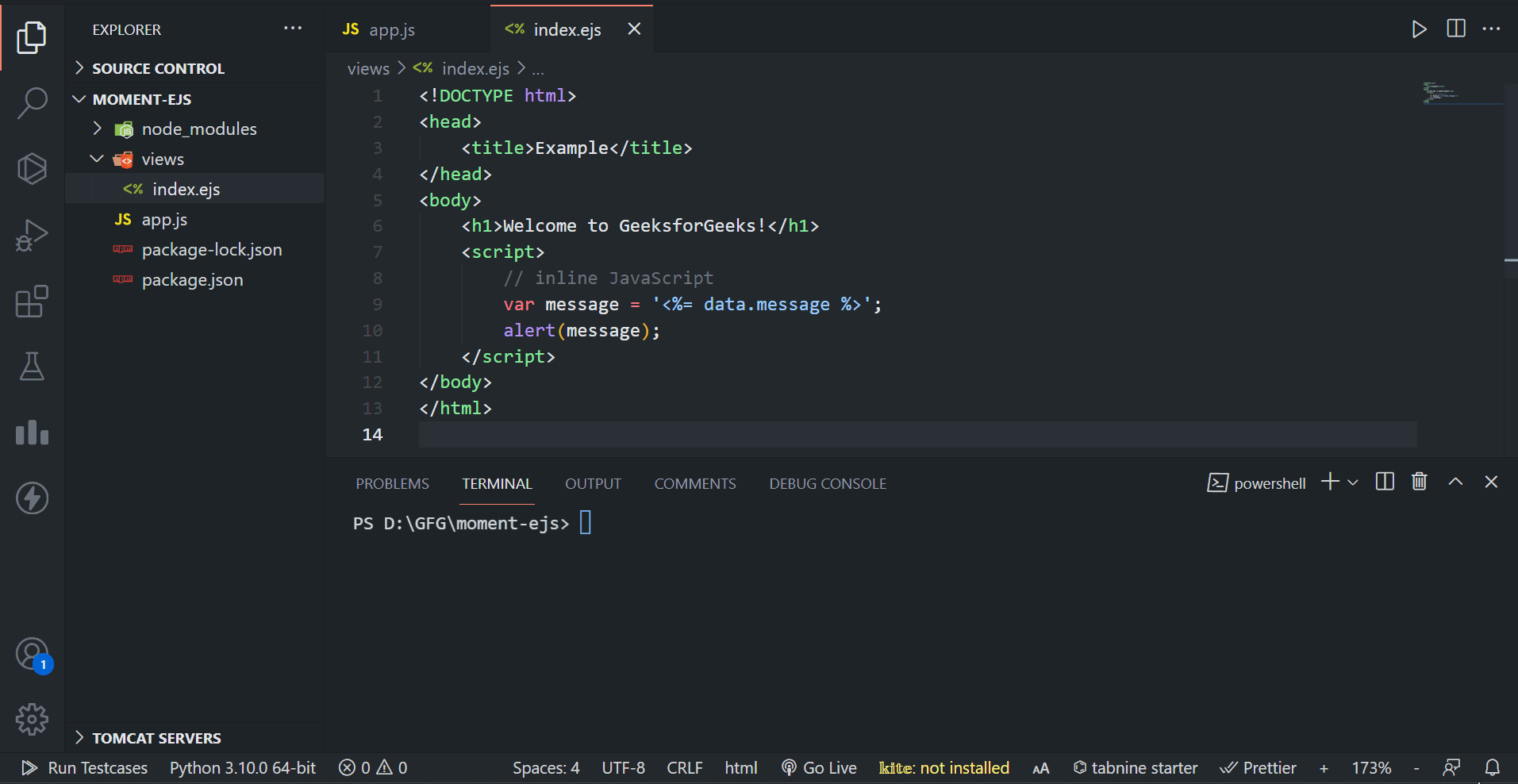1518x784 pixels.
Task: Run the index.ejs file with play button
Action: pyautogui.click(x=1420, y=29)
